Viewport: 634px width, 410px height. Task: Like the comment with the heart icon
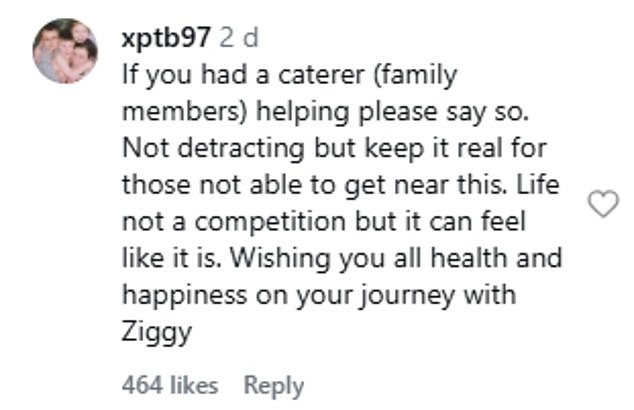click(602, 205)
